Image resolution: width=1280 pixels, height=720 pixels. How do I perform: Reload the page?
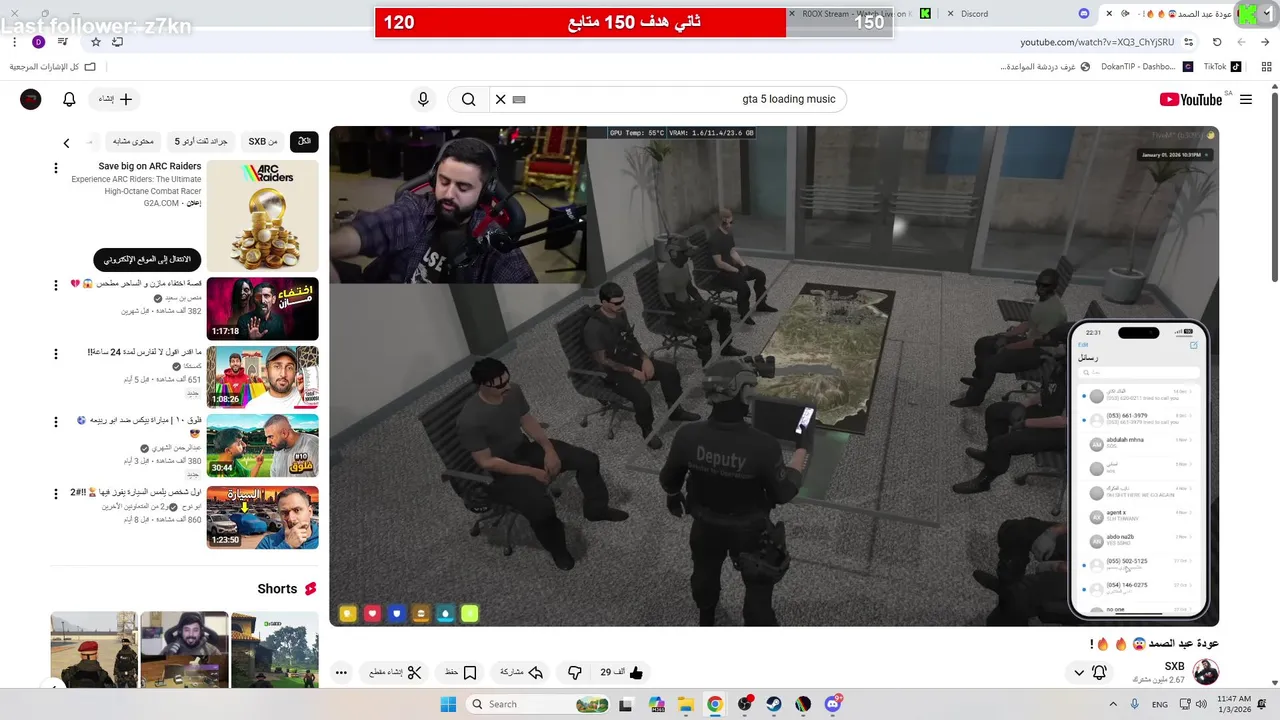point(1217,42)
